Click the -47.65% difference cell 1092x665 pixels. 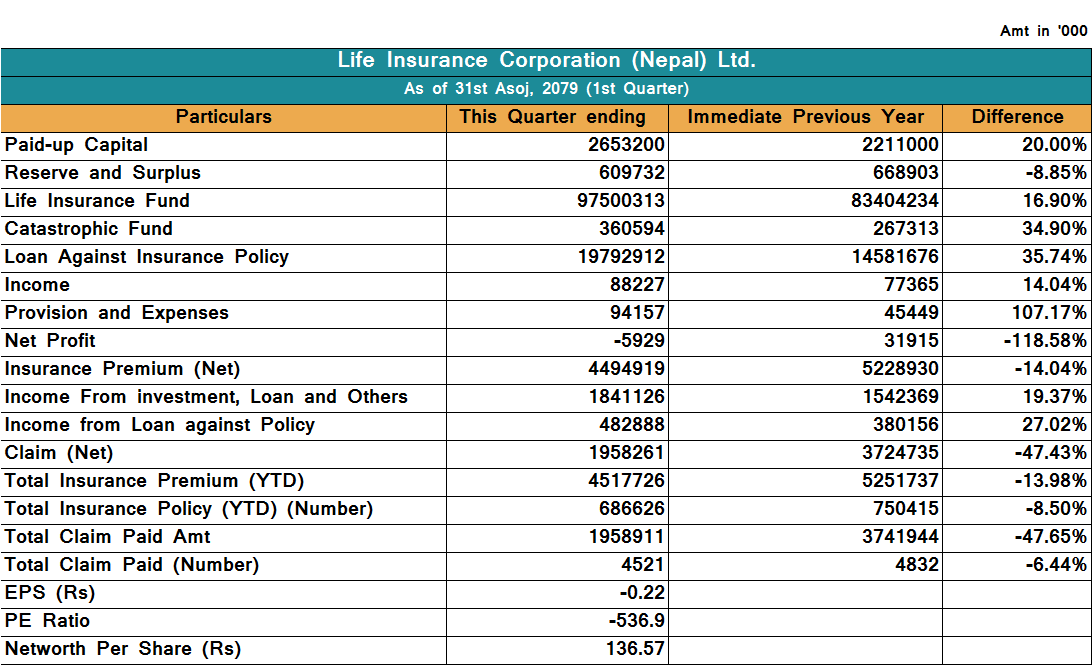[1051, 537]
